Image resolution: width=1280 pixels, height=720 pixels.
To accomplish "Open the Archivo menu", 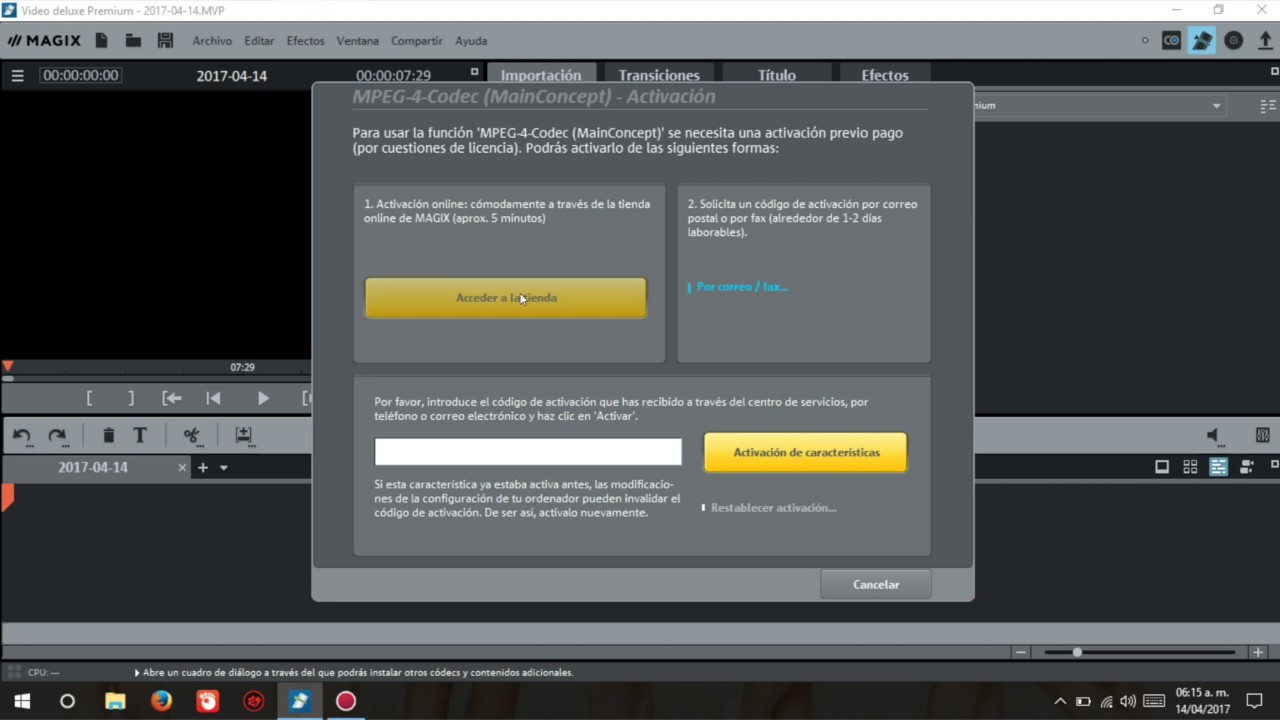I will coord(212,41).
